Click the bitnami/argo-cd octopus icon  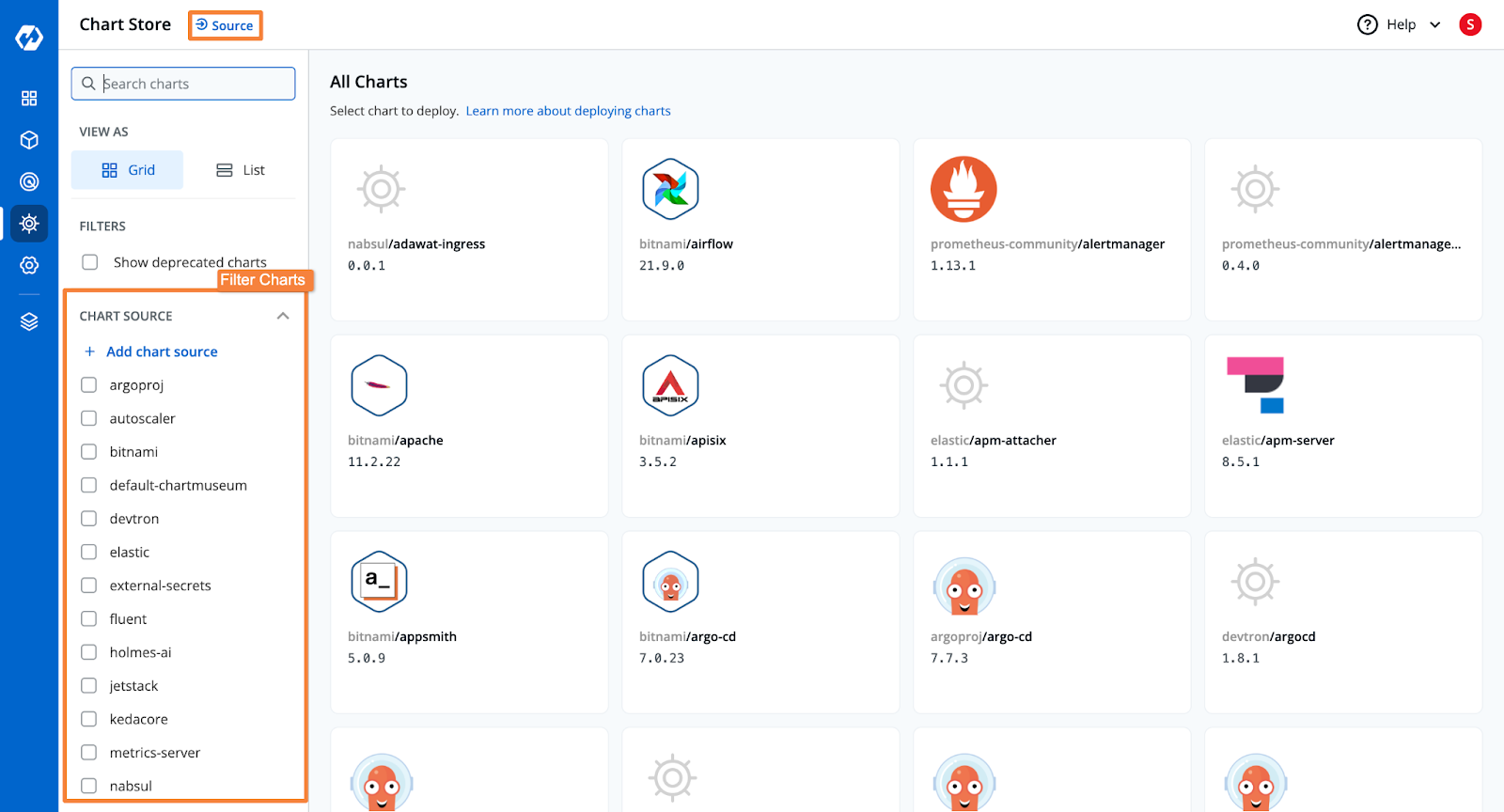coord(670,582)
